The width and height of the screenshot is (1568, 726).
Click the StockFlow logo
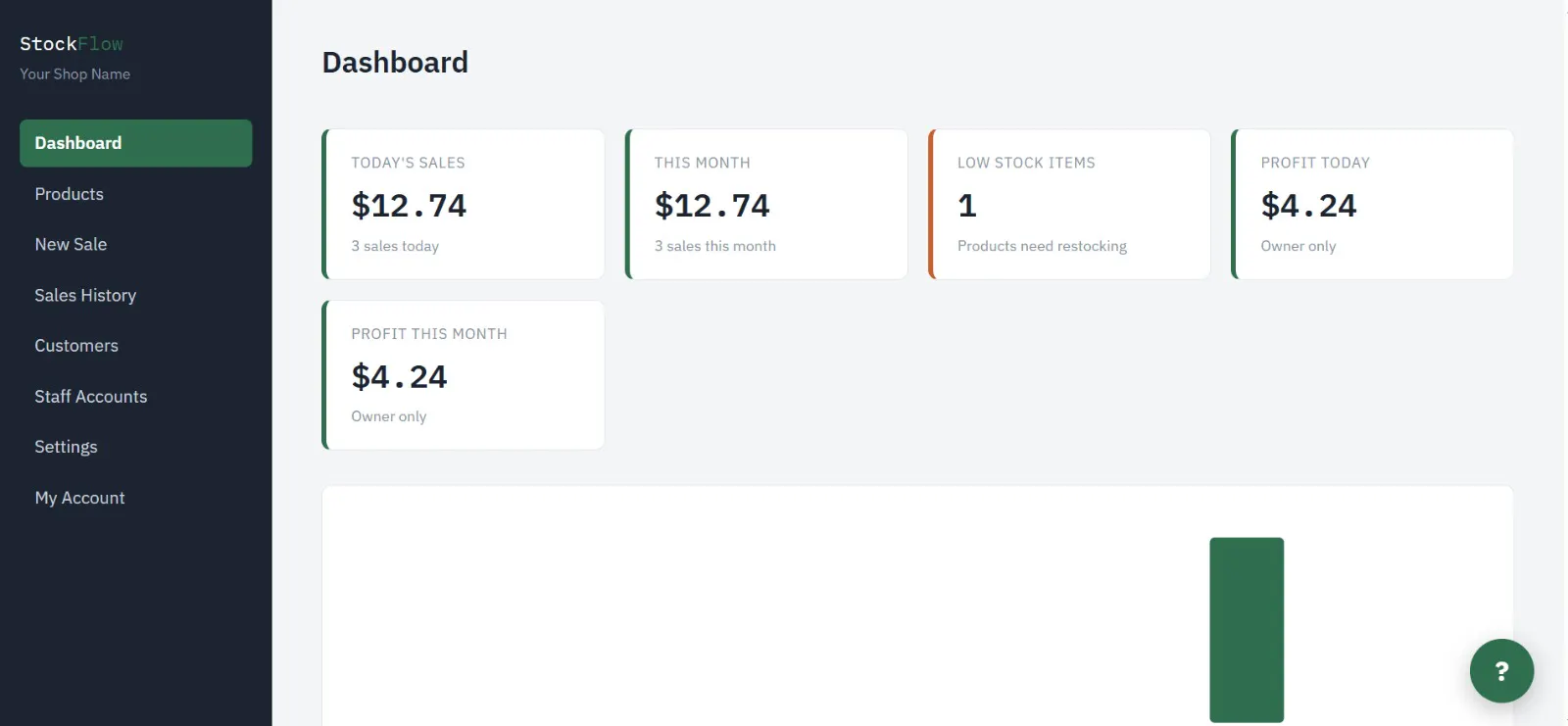(72, 44)
